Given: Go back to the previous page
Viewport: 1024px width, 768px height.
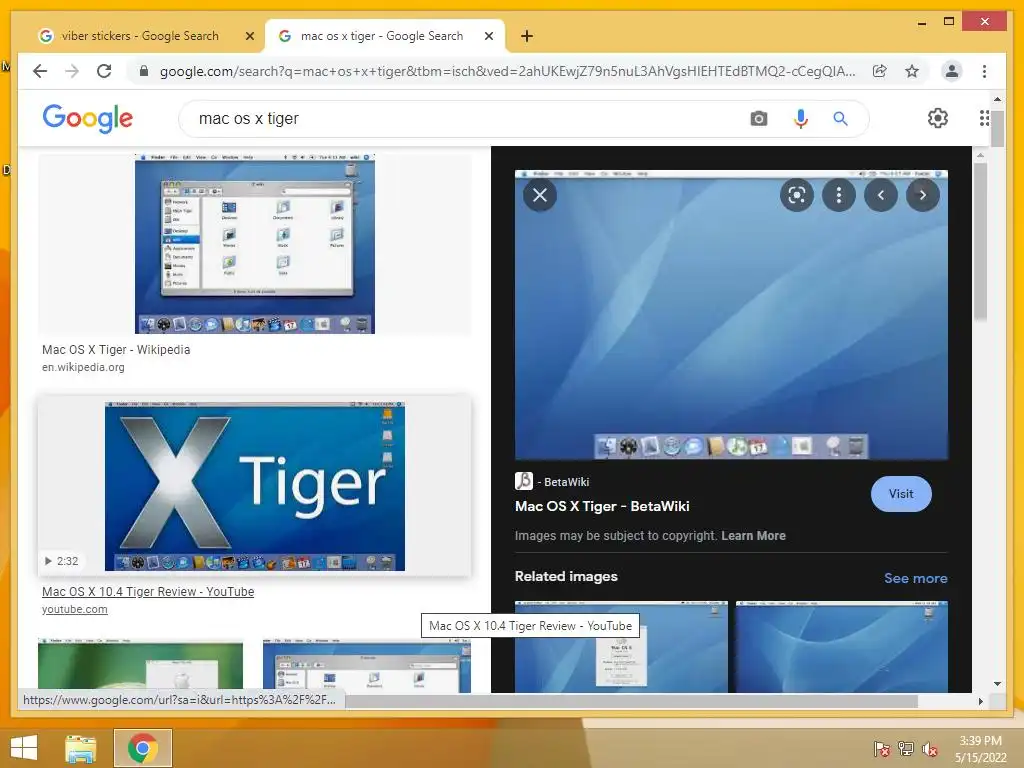Looking at the screenshot, I should pyautogui.click(x=40, y=71).
